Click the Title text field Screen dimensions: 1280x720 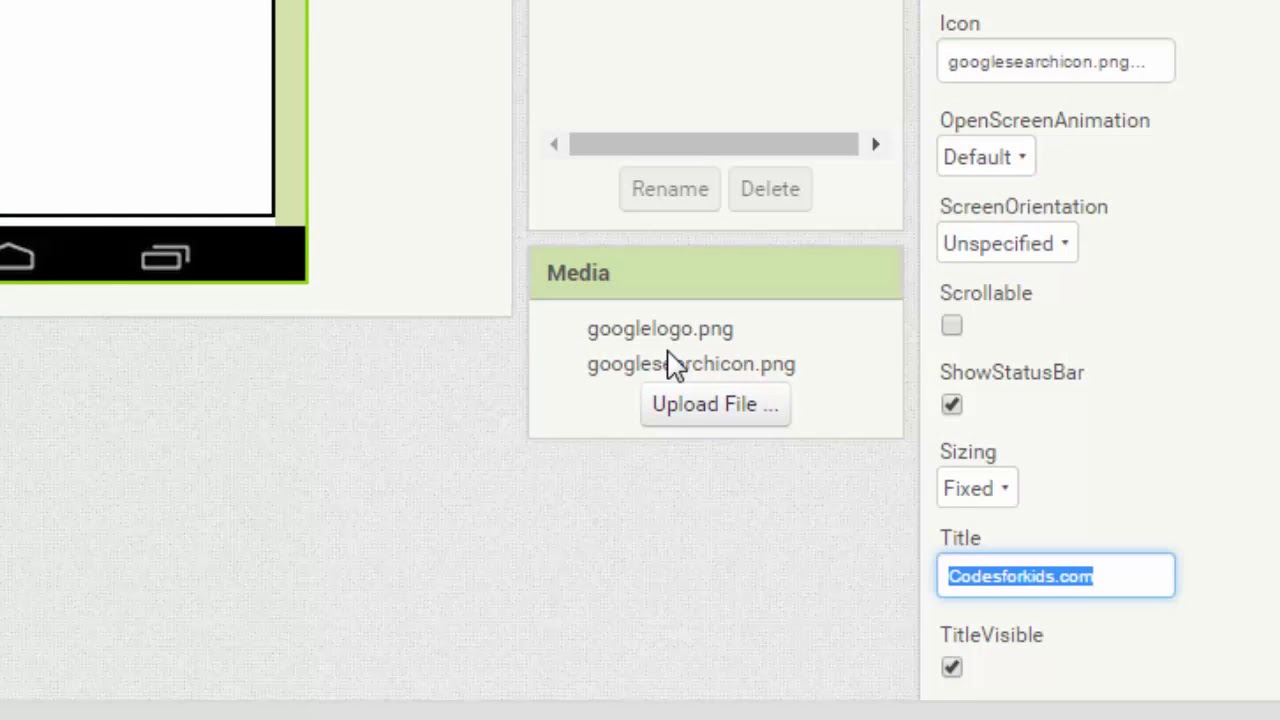coord(1056,576)
